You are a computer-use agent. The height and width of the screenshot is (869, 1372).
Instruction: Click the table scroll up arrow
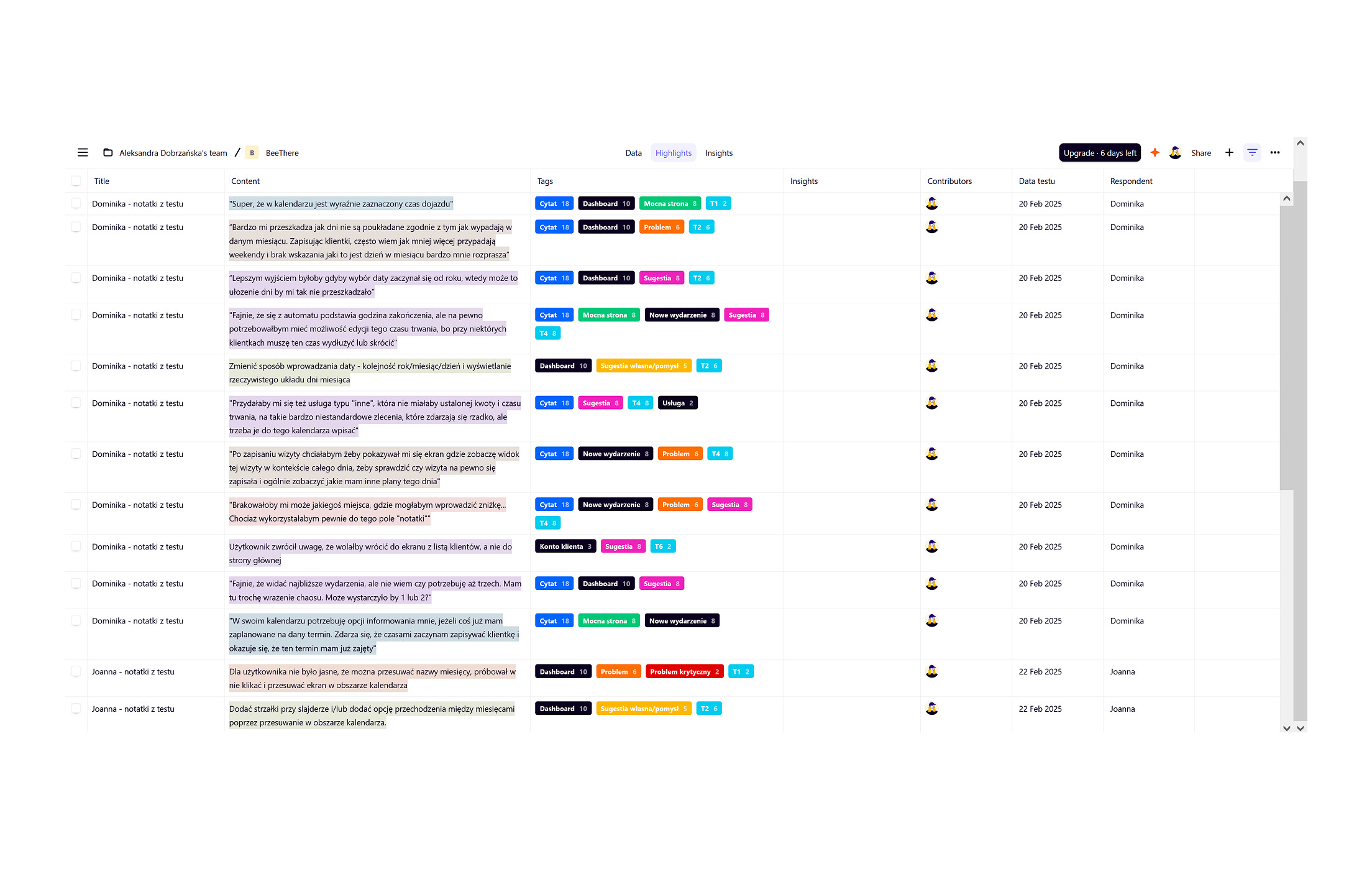click(x=1287, y=199)
